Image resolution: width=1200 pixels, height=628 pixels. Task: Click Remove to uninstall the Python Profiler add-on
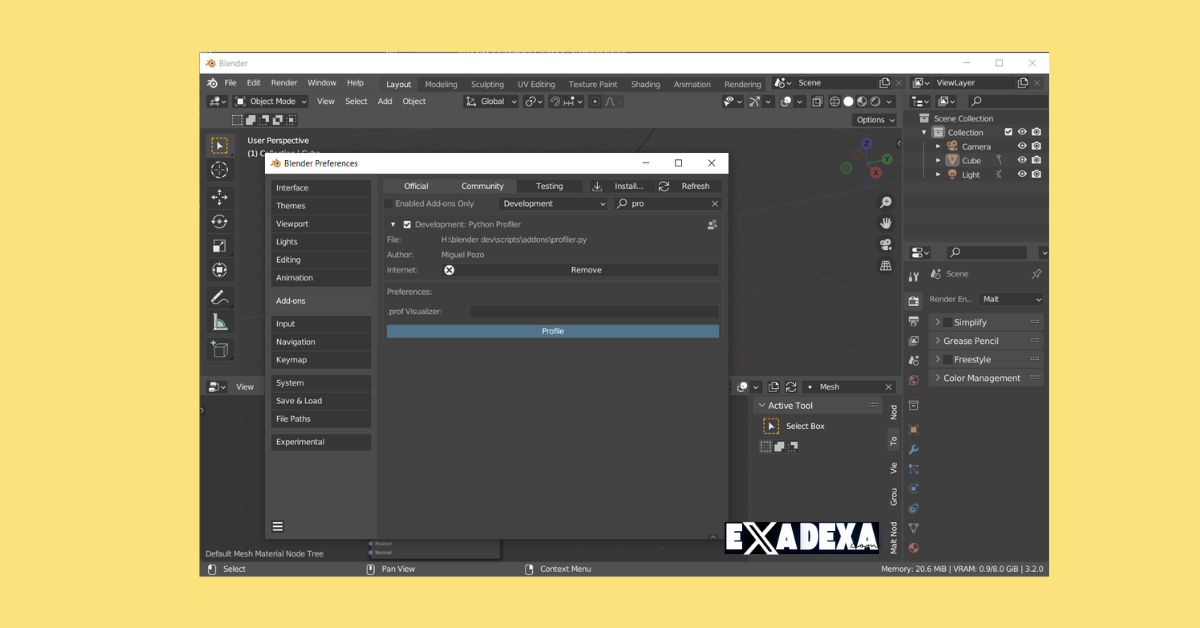tap(586, 269)
